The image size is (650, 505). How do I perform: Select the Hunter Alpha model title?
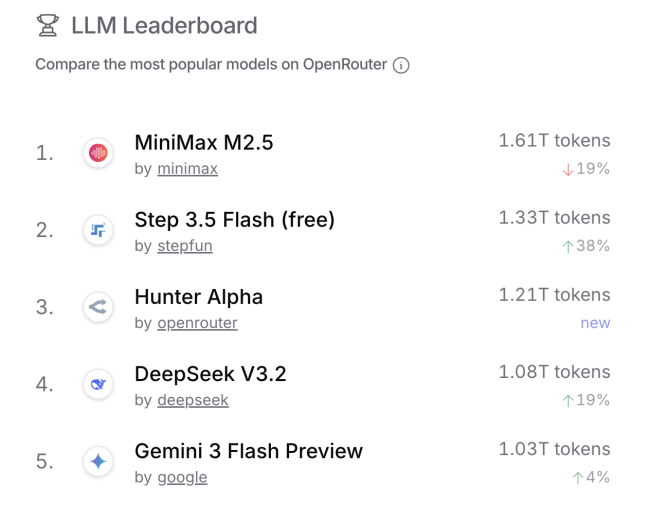[198, 297]
